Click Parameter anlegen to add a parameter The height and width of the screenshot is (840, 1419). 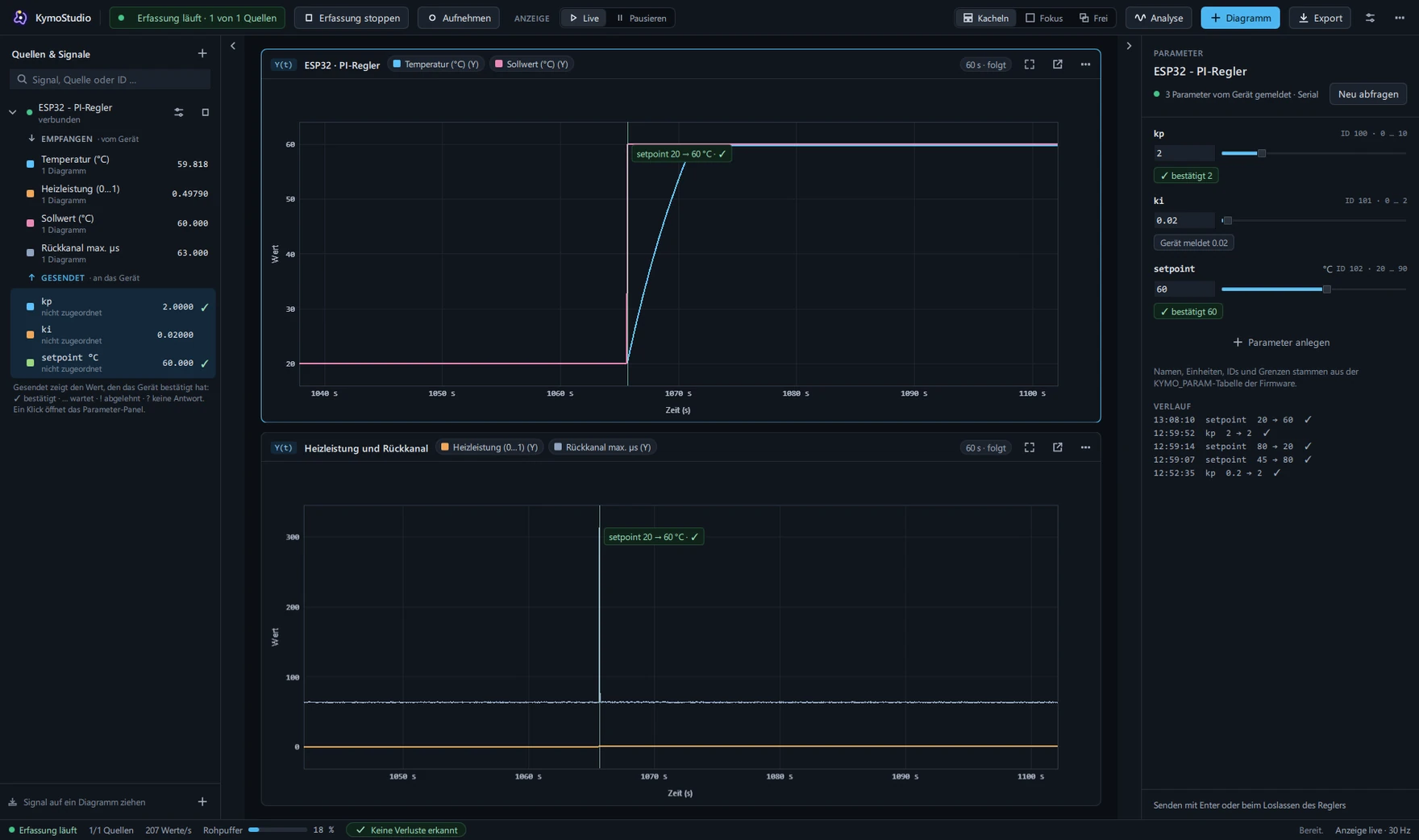(x=1281, y=343)
